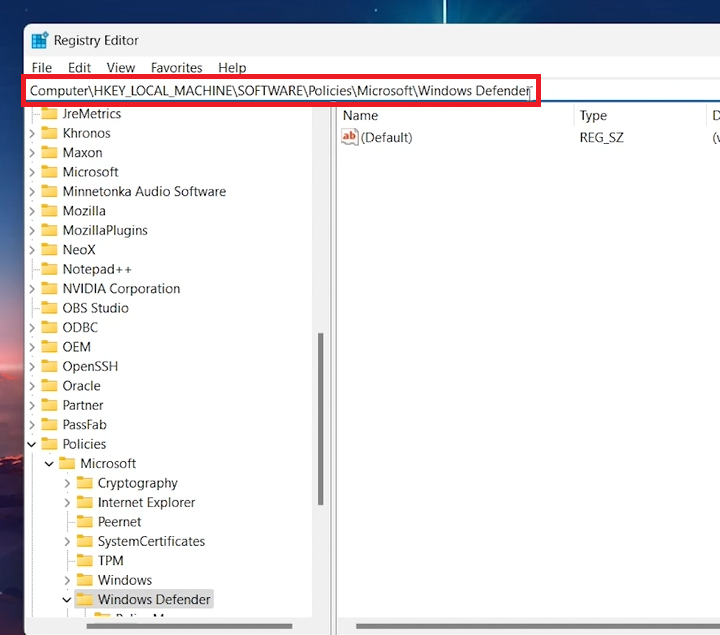Select the NeoX key label

(x=79, y=250)
